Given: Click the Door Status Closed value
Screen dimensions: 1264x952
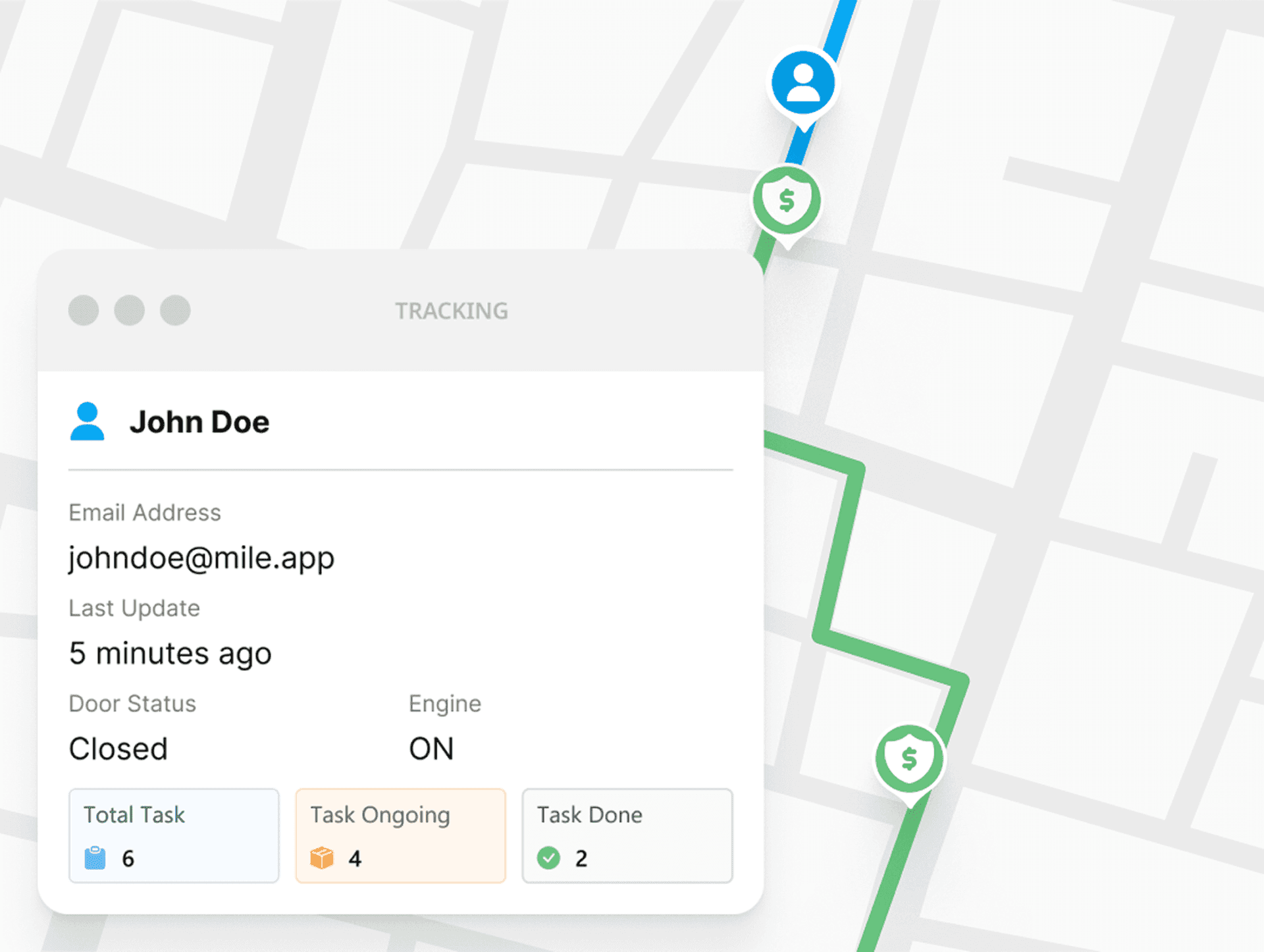Looking at the screenshot, I should coord(118,749).
